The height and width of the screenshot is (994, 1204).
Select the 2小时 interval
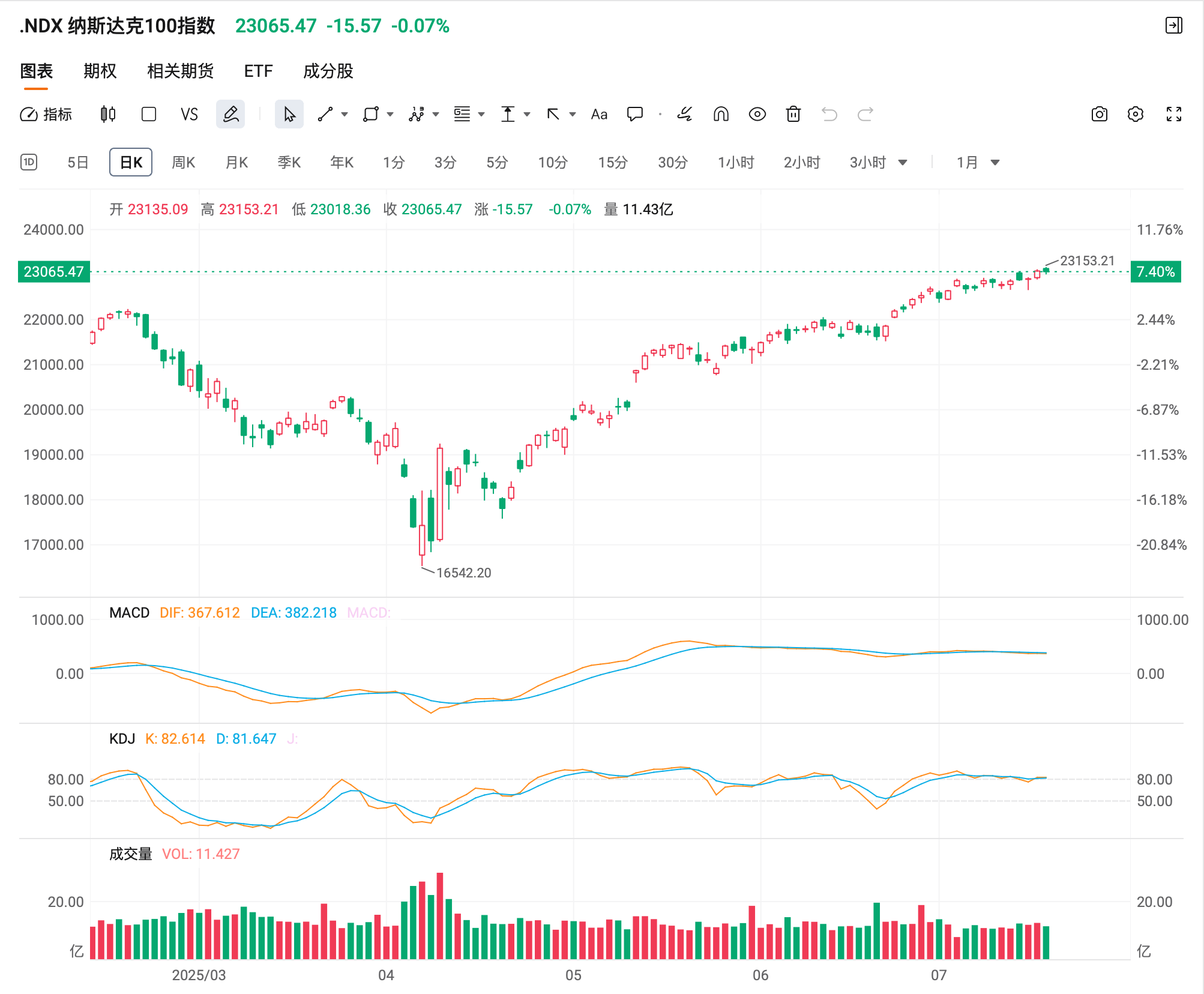802,162
